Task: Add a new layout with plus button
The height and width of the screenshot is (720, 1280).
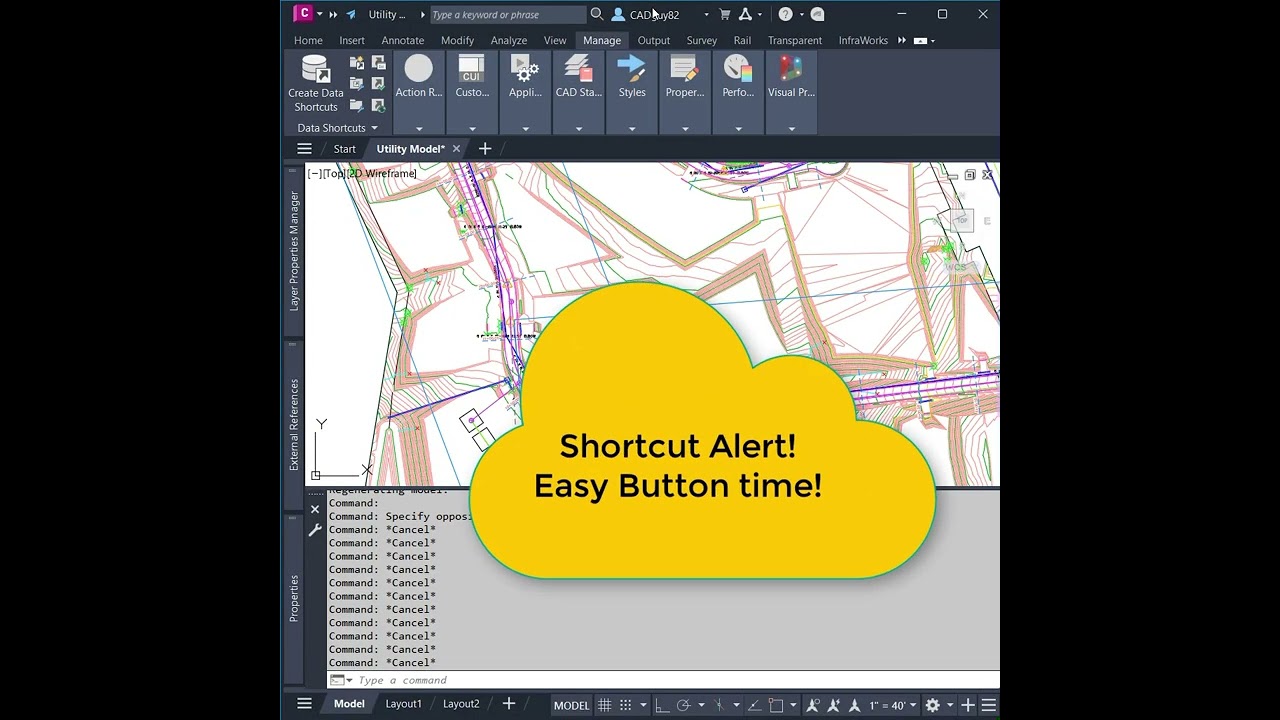Action: pos(509,704)
